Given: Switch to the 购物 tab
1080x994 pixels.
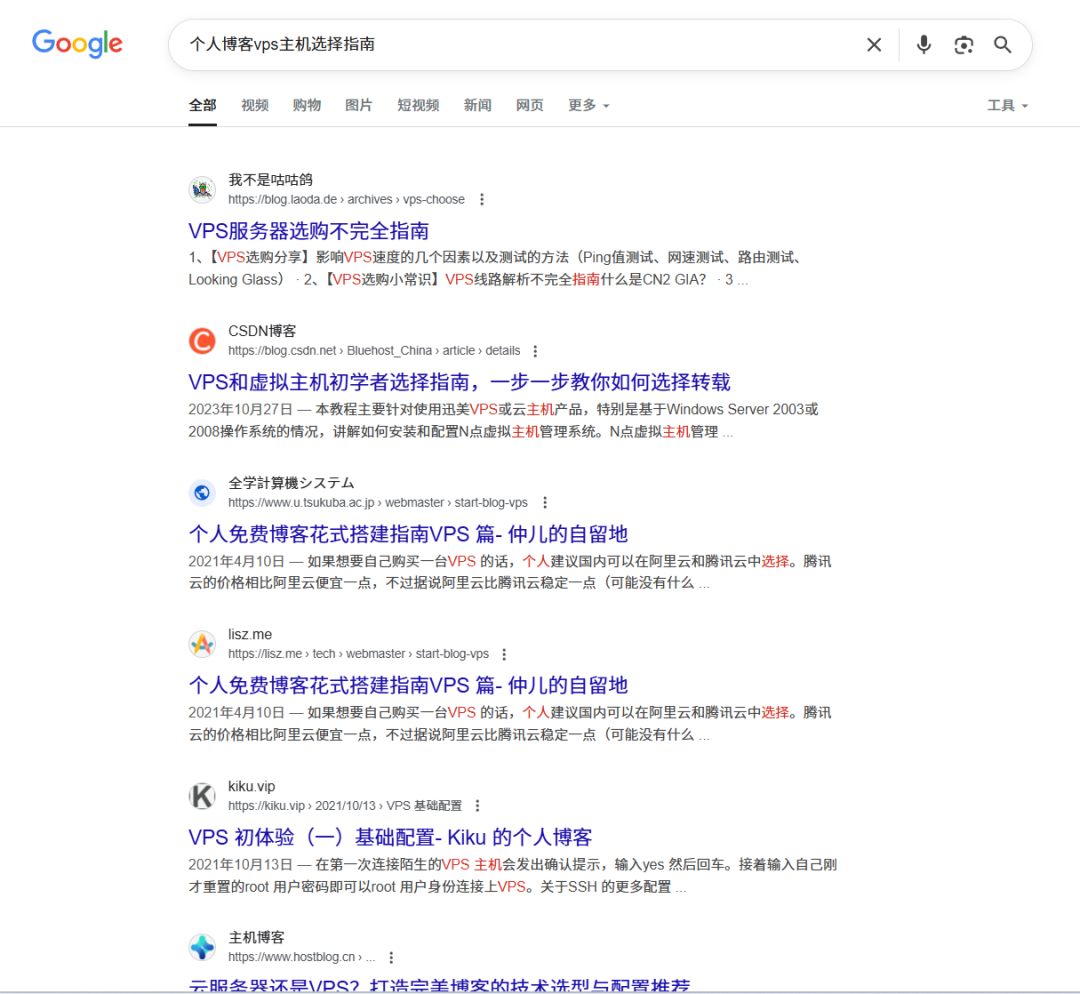Looking at the screenshot, I should click(x=307, y=105).
